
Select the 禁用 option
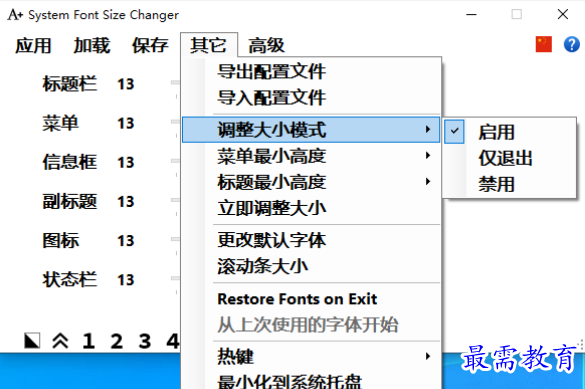point(510,184)
